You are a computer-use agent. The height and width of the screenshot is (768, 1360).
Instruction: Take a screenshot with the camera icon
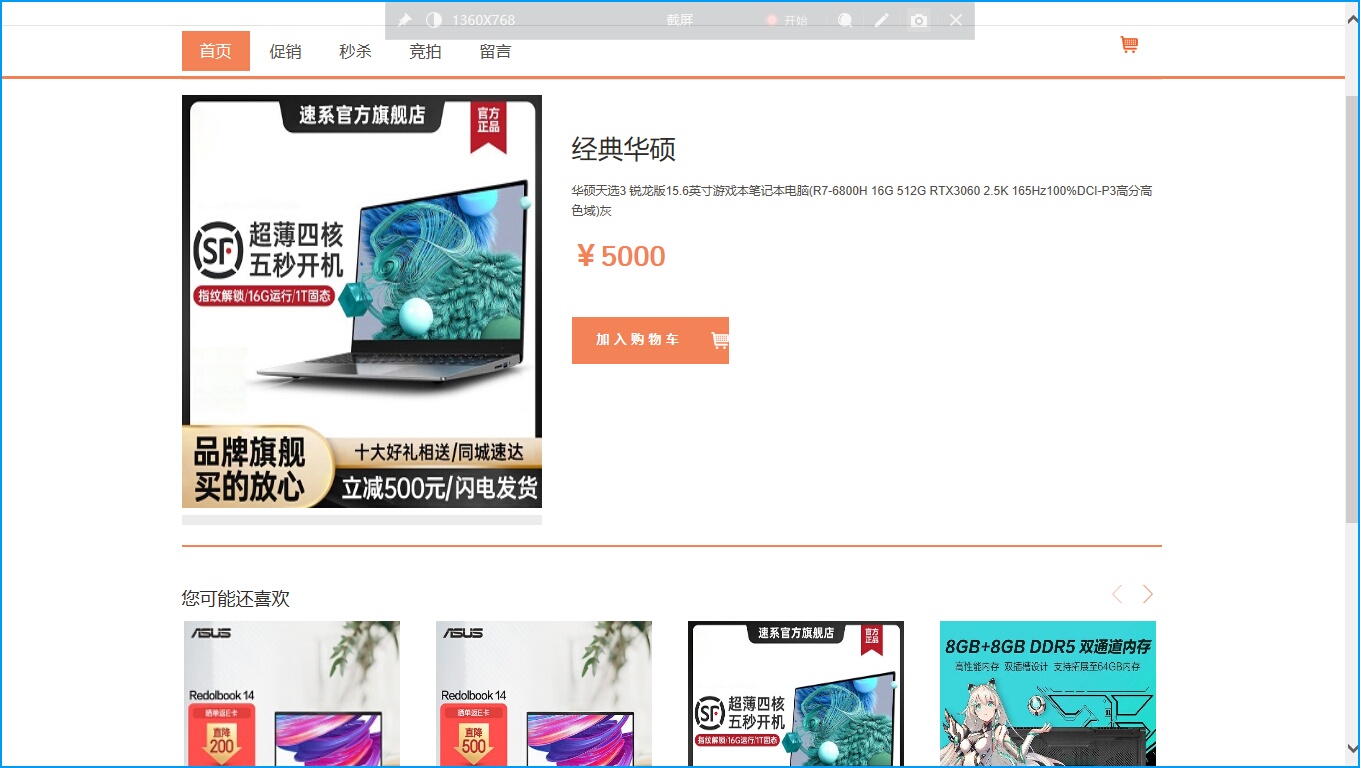[919, 20]
